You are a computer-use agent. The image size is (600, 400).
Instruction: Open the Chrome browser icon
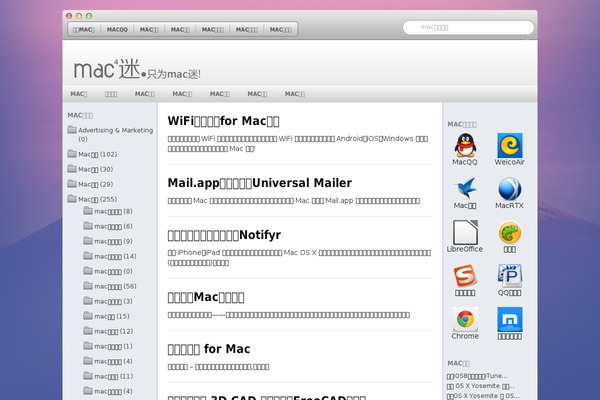coord(465,319)
